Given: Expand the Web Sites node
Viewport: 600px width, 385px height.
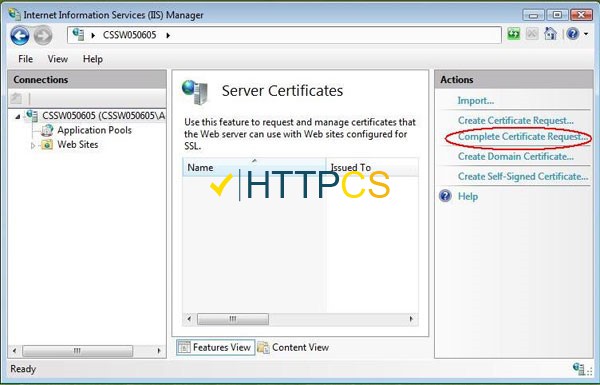Looking at the screenshot, I should (x=33, y=145).
